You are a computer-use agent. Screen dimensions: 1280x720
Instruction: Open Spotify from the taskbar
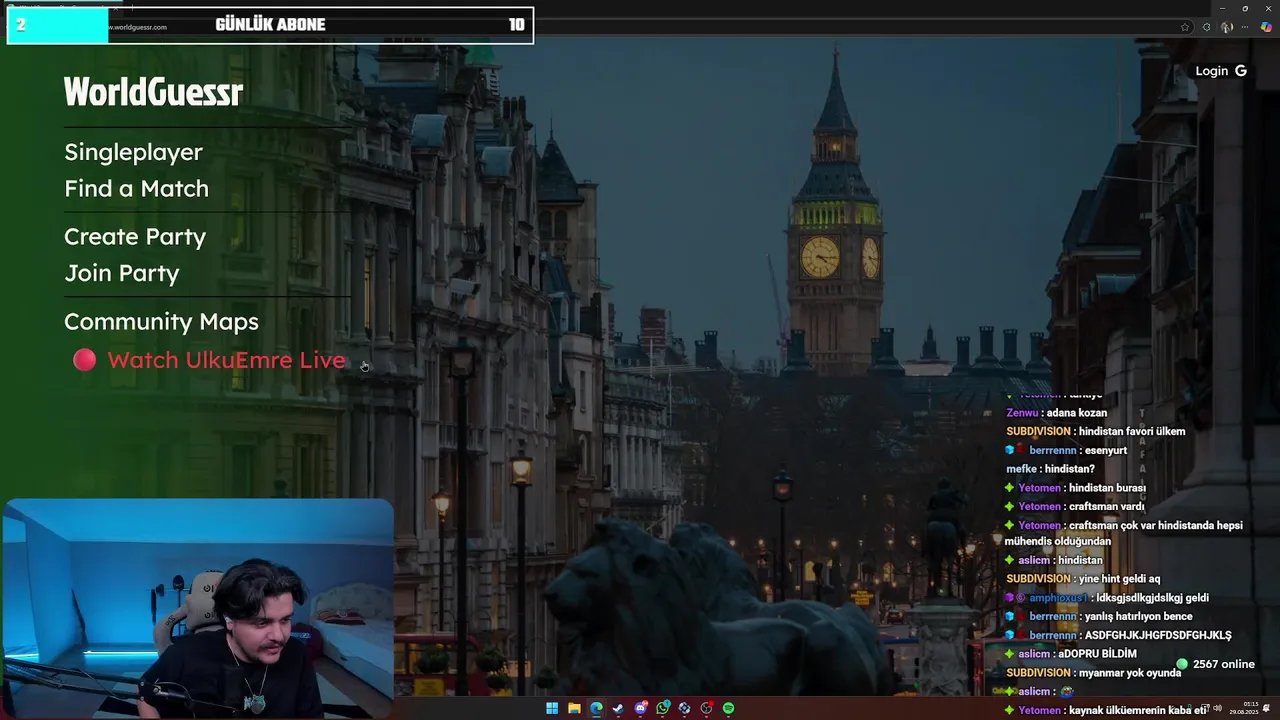point(728,708)
